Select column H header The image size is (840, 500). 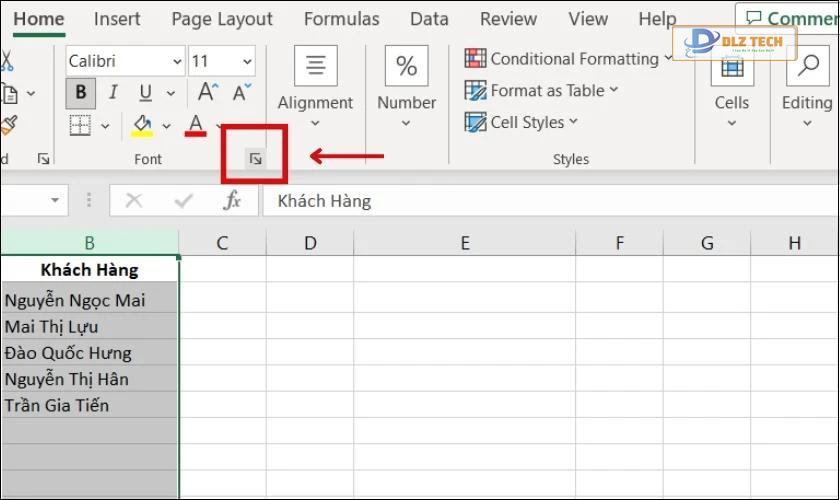(795, 243)
